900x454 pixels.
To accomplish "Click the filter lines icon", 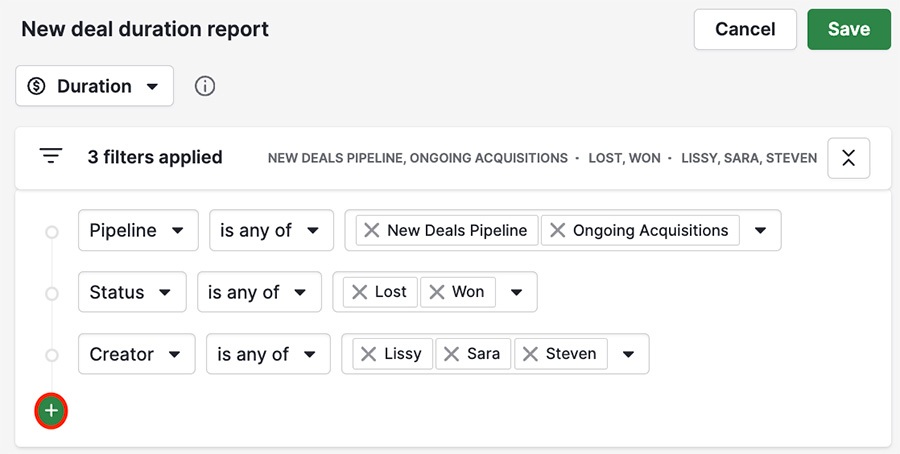I will [x=51, y=156].
